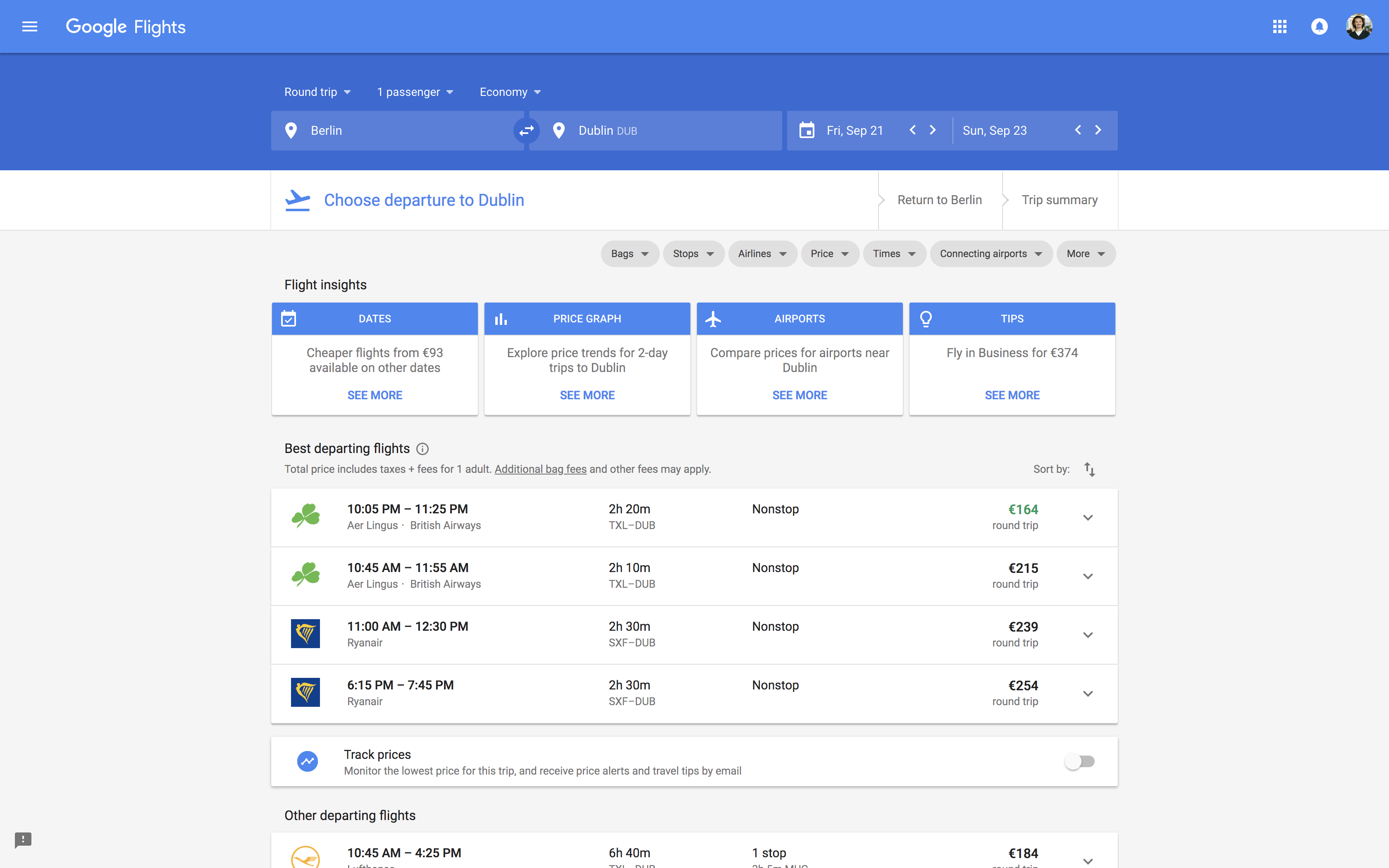Image resolution: width=1389 pixels, height=868 pixels.
Task: Click the Price Graph bar chart icon
Action: (x=501, y=319)
